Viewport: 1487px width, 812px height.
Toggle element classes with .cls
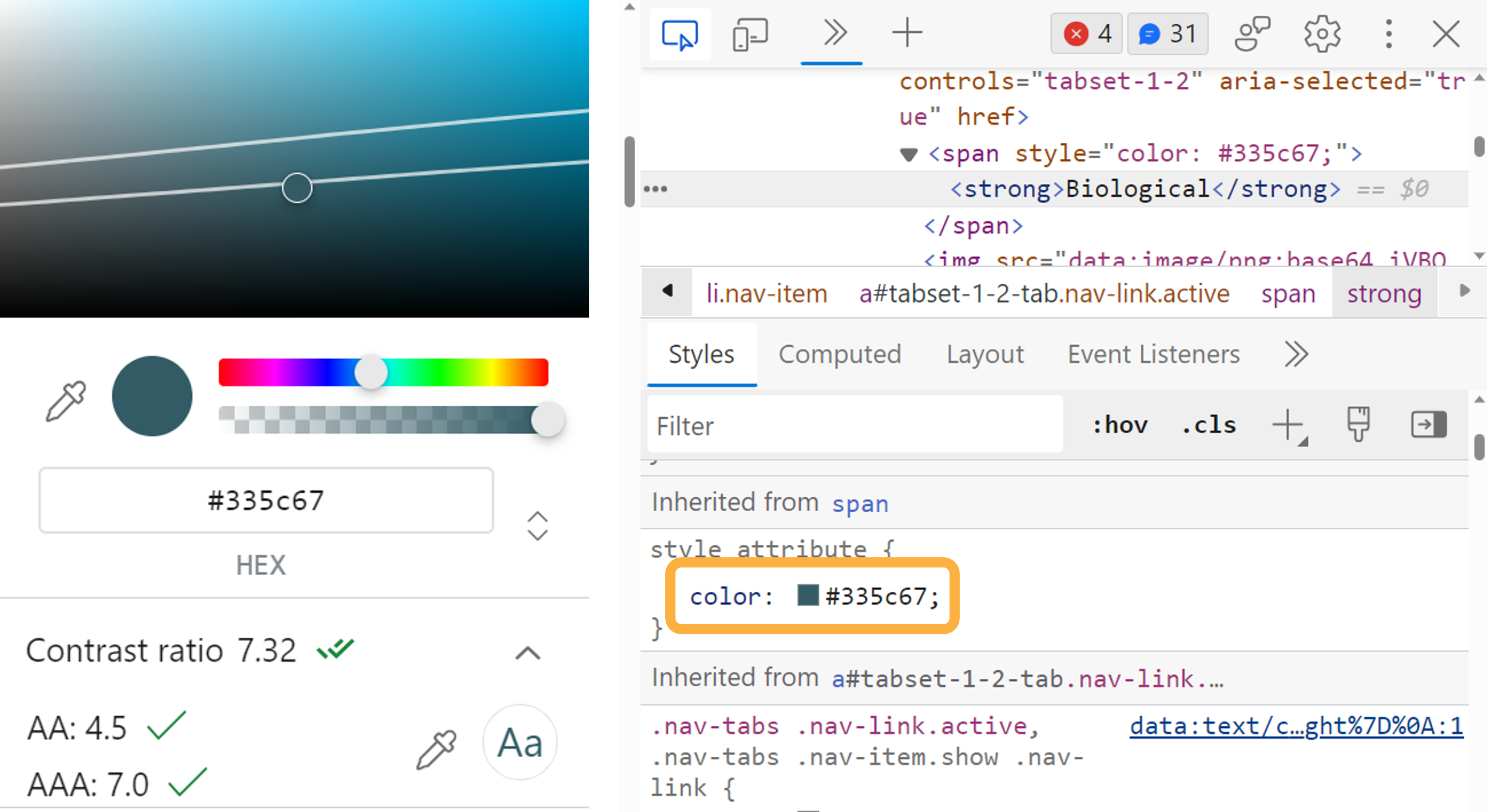1208,425
